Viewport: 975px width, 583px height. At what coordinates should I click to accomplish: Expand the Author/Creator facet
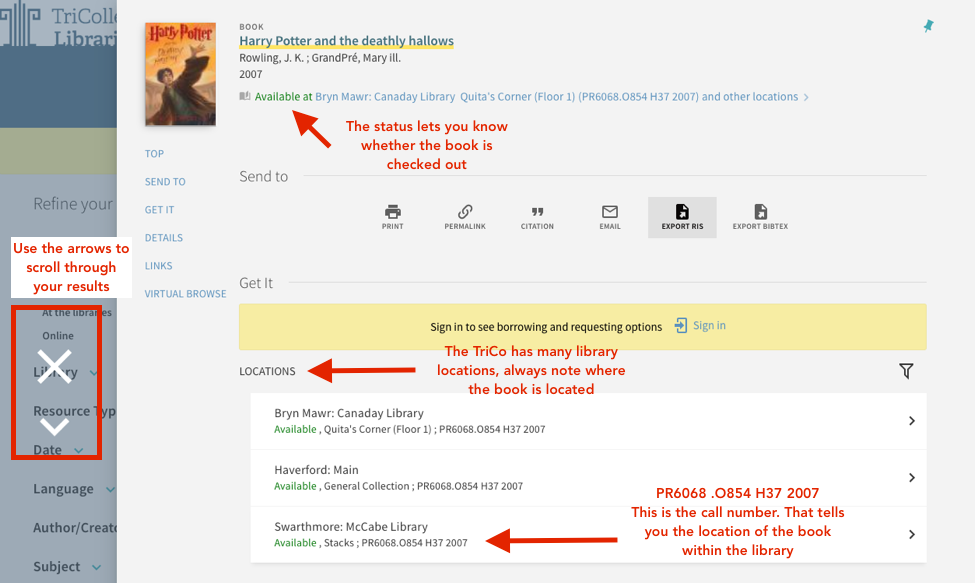coord(75,528)
